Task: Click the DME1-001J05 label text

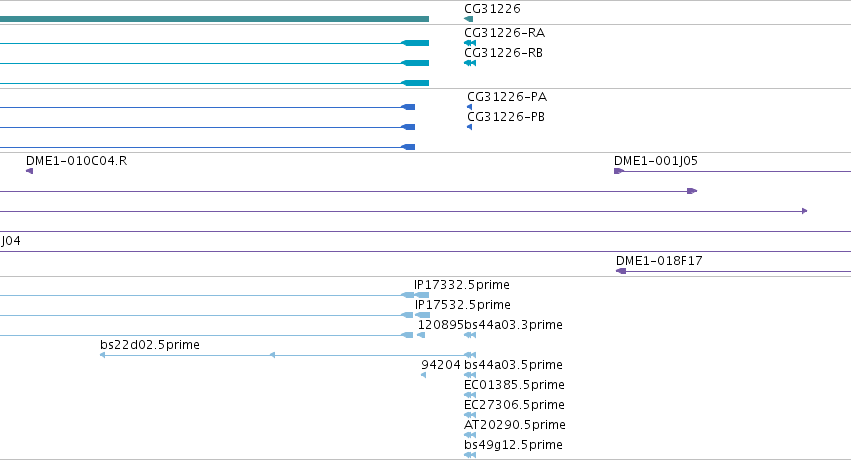Action: click(656, 161)
